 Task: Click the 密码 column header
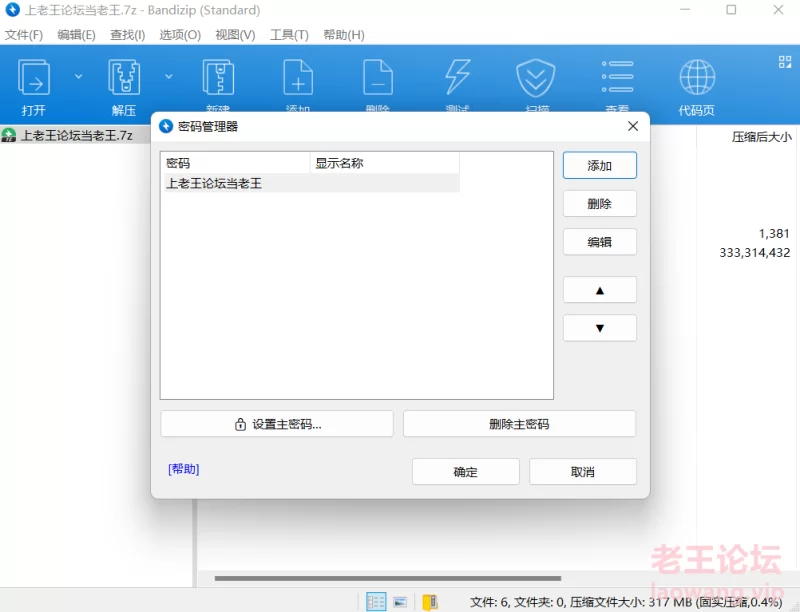[x=237, y=163]
